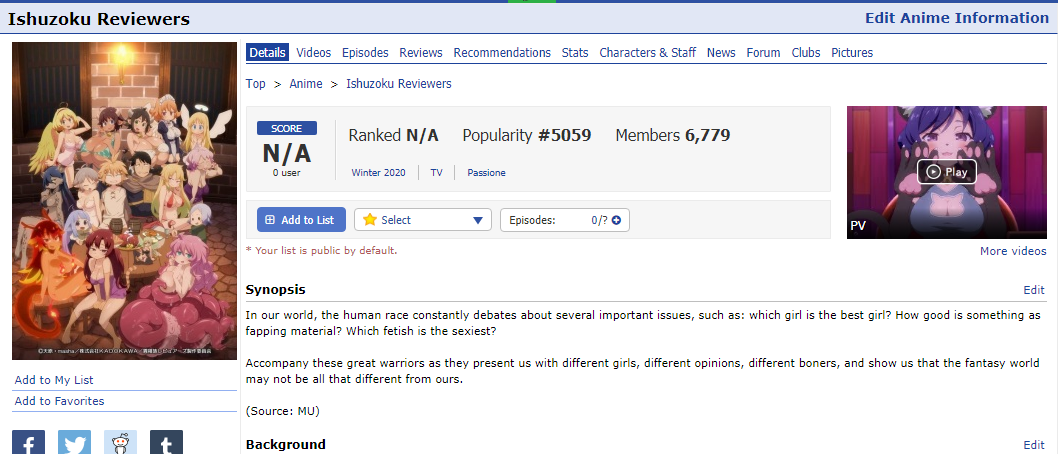Share on Facebook icon
Viewport: 1059px width, 454px height.
(28, 442)
